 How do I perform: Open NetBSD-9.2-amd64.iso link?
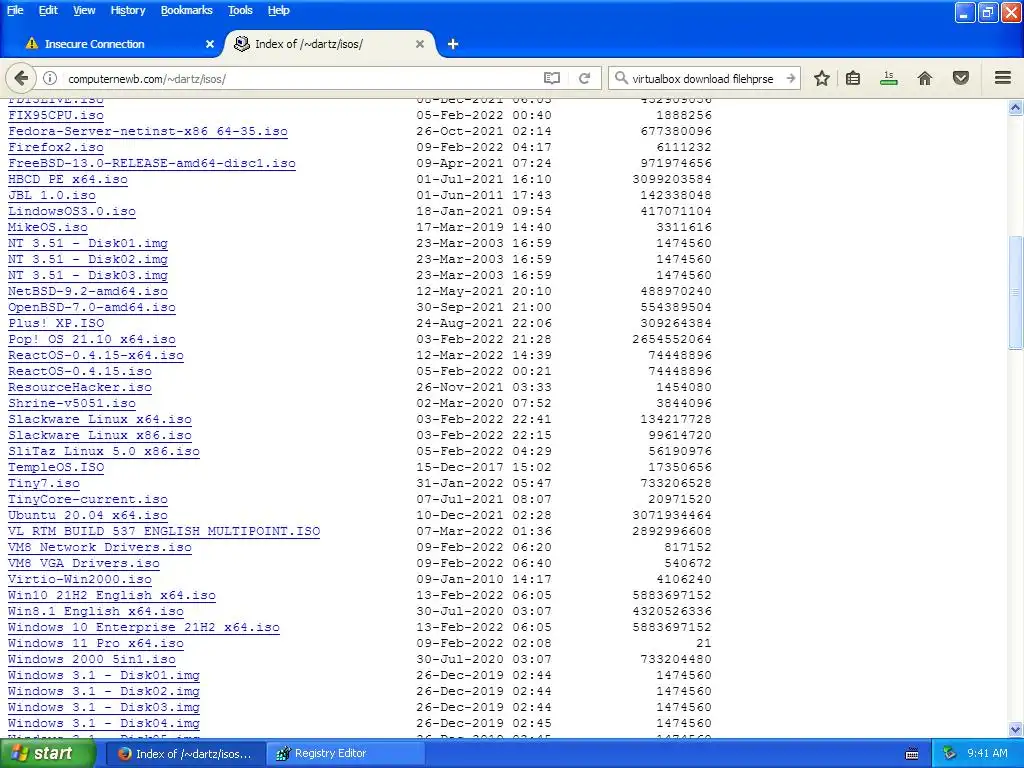click(88, 291)
